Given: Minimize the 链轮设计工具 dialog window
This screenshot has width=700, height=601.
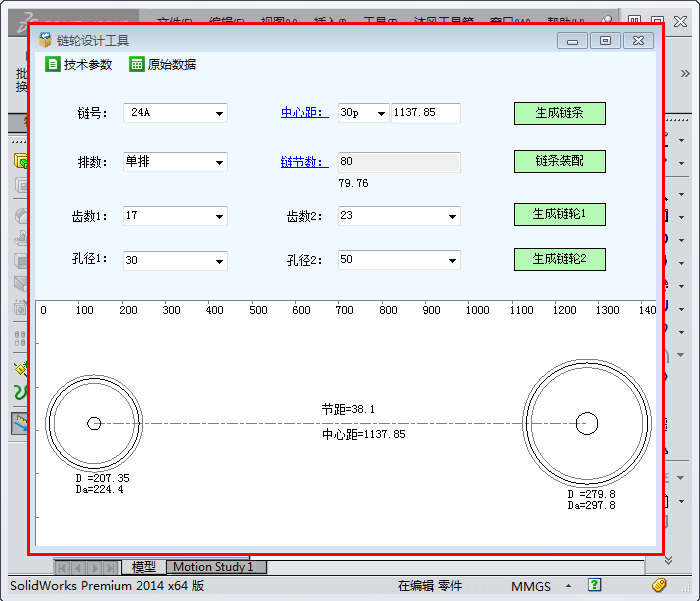Looking at the screenshot, I should (x=573, y=41).
